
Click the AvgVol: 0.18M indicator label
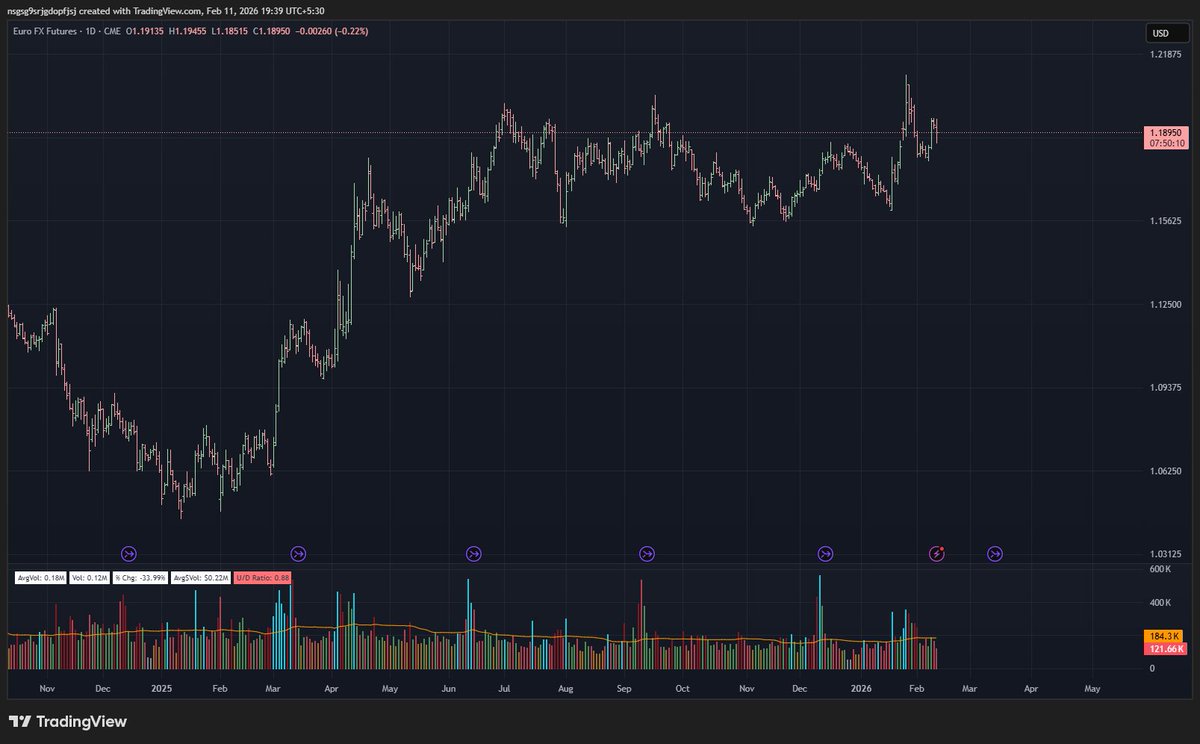coord(41,578)
